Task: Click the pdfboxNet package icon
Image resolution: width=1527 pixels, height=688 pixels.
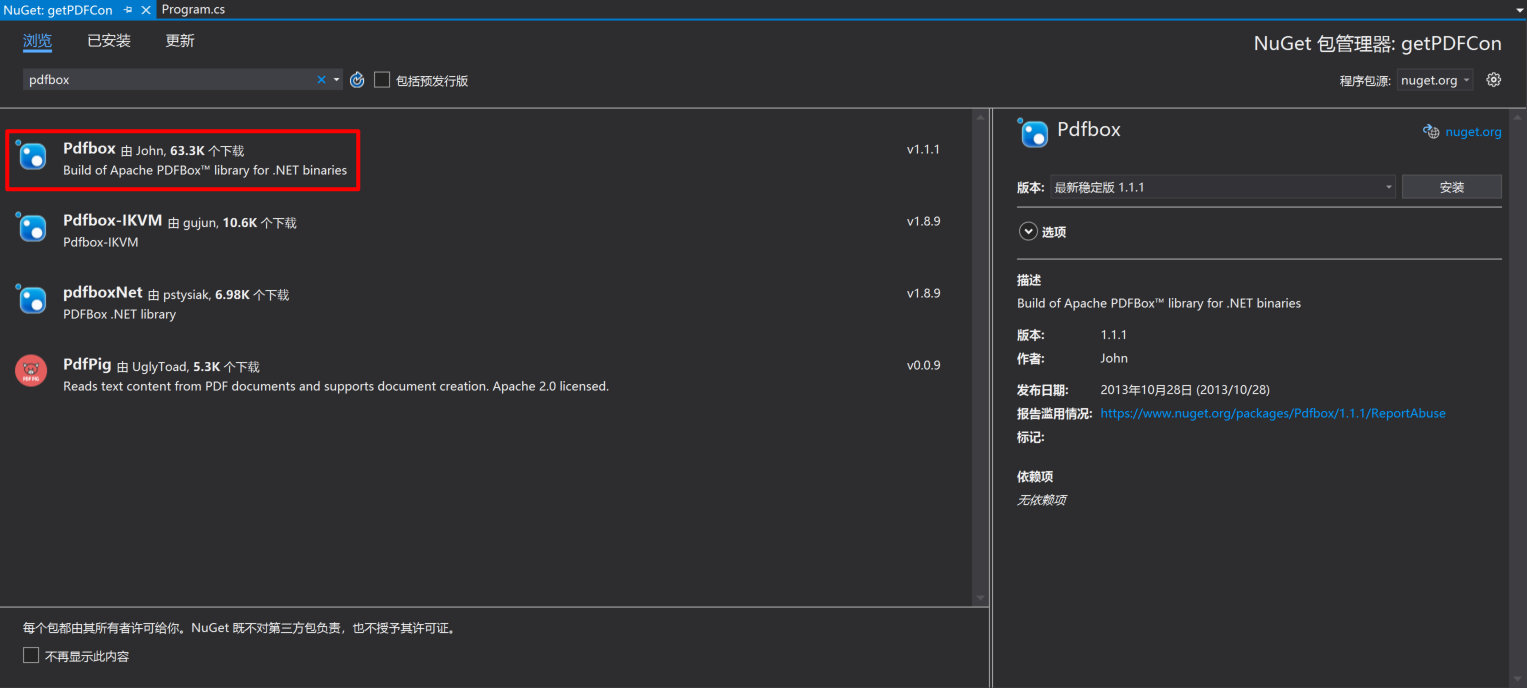Action: pyautogui.click(x=32, y=299)
